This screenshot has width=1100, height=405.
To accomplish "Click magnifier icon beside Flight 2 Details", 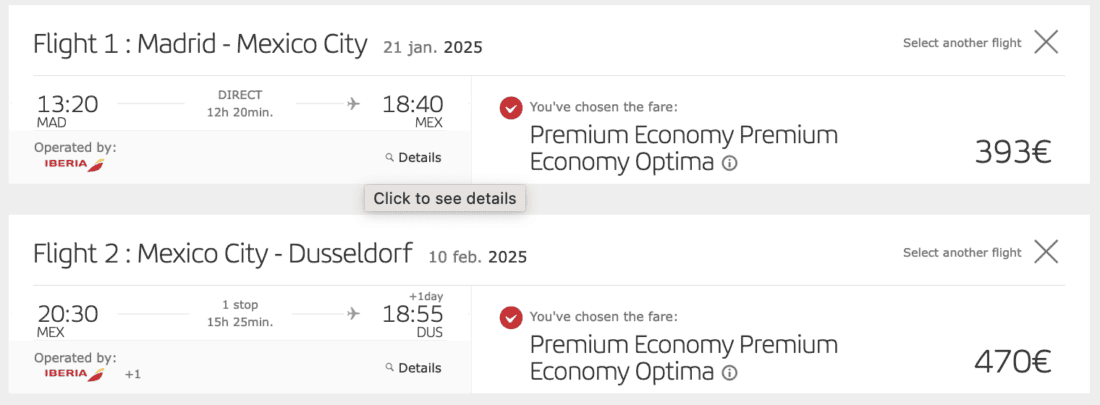I will tap(390, 368).
